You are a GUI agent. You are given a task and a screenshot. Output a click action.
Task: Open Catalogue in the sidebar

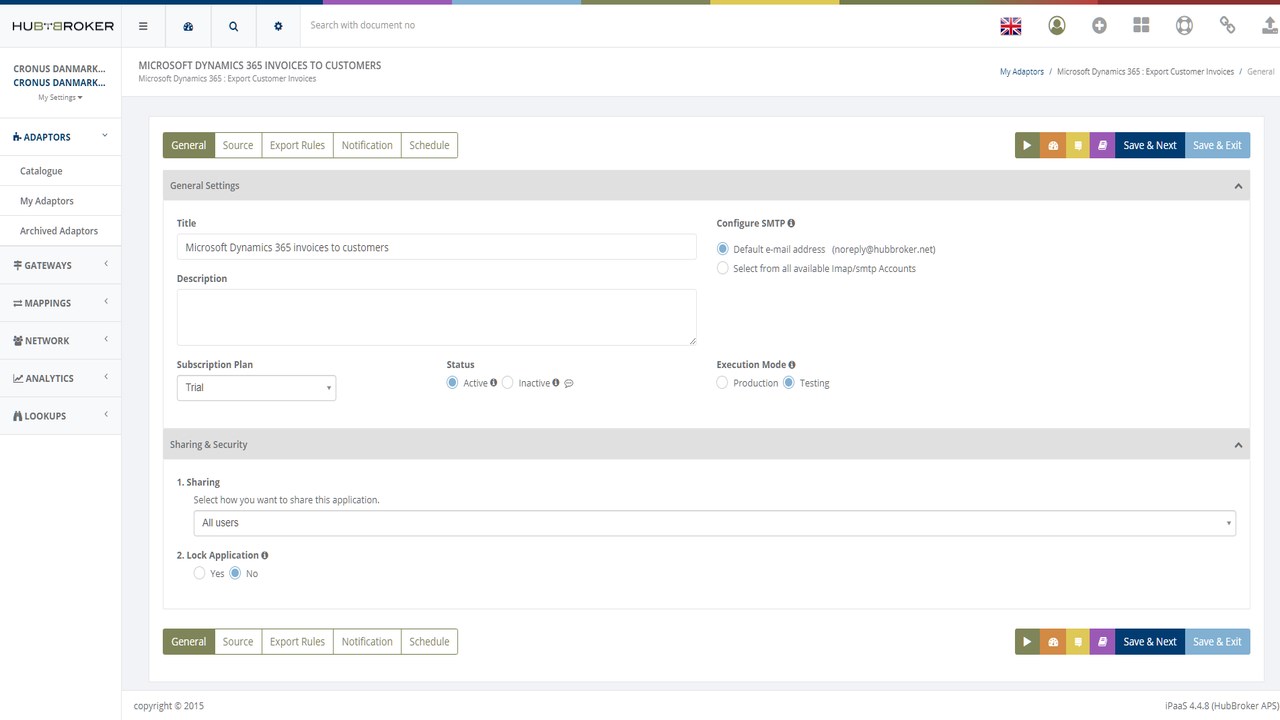(41, 171)
